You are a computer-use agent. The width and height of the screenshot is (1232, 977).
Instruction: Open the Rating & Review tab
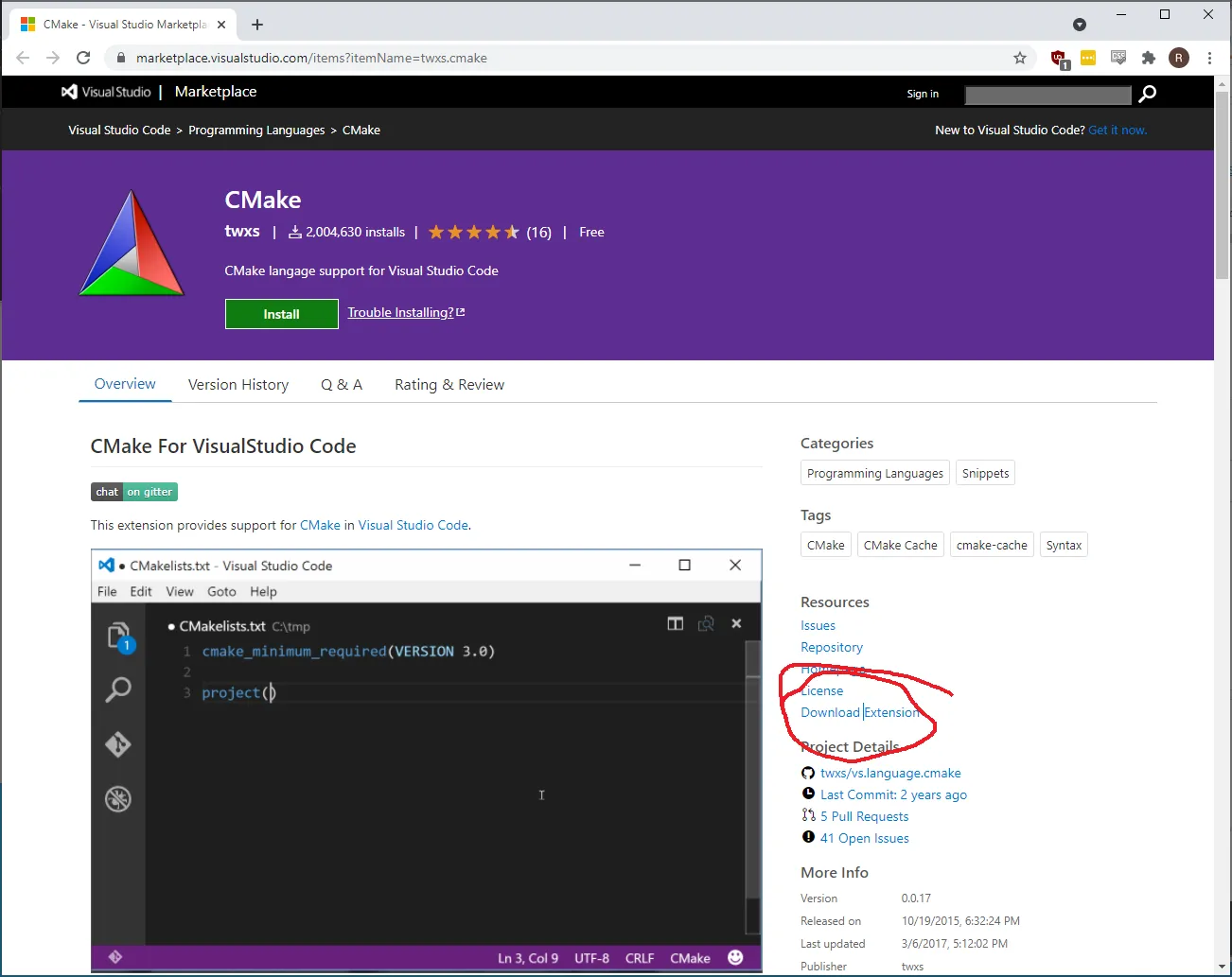[449, 385]
